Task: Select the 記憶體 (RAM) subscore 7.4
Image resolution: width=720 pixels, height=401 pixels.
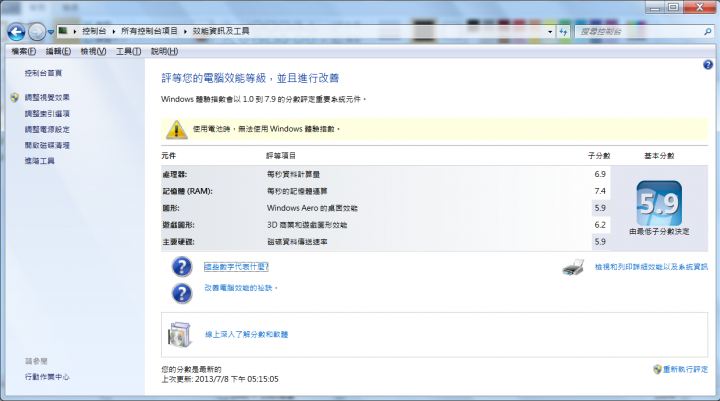Action: (x=600, y=191)
